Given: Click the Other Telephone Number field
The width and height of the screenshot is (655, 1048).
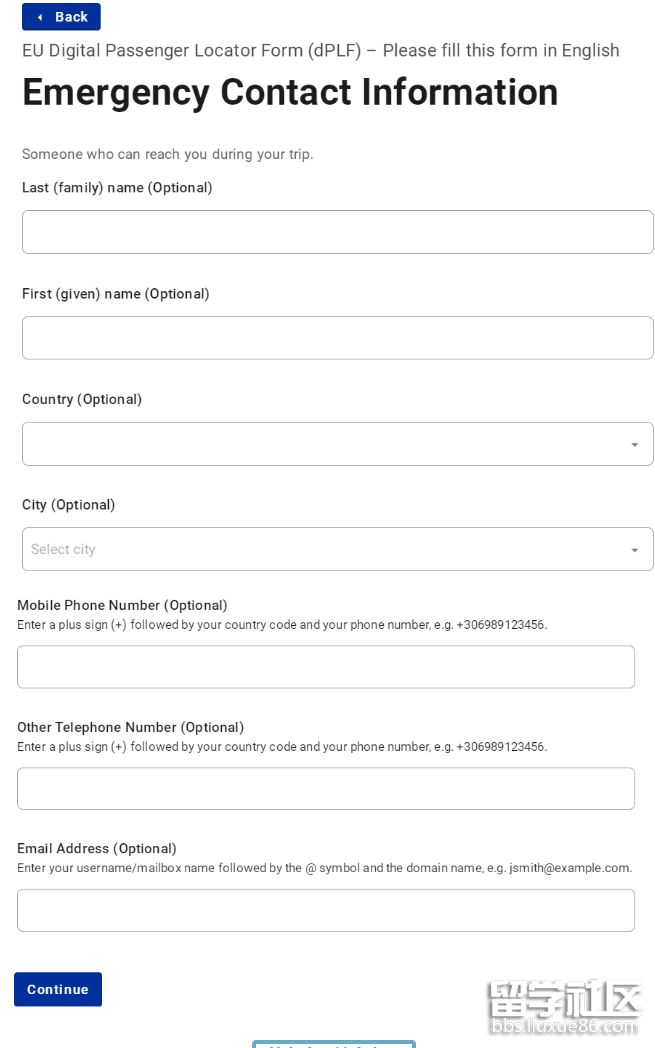Looking at the screenshot, I should [x=325, y=788].
